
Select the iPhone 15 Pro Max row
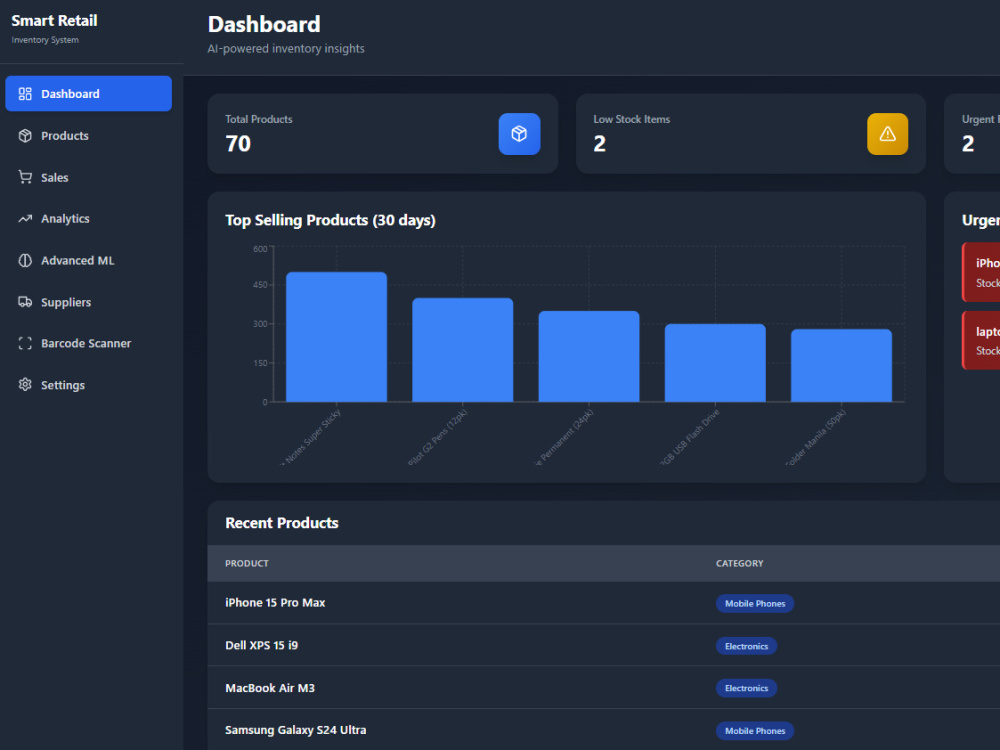coord(603,603)
